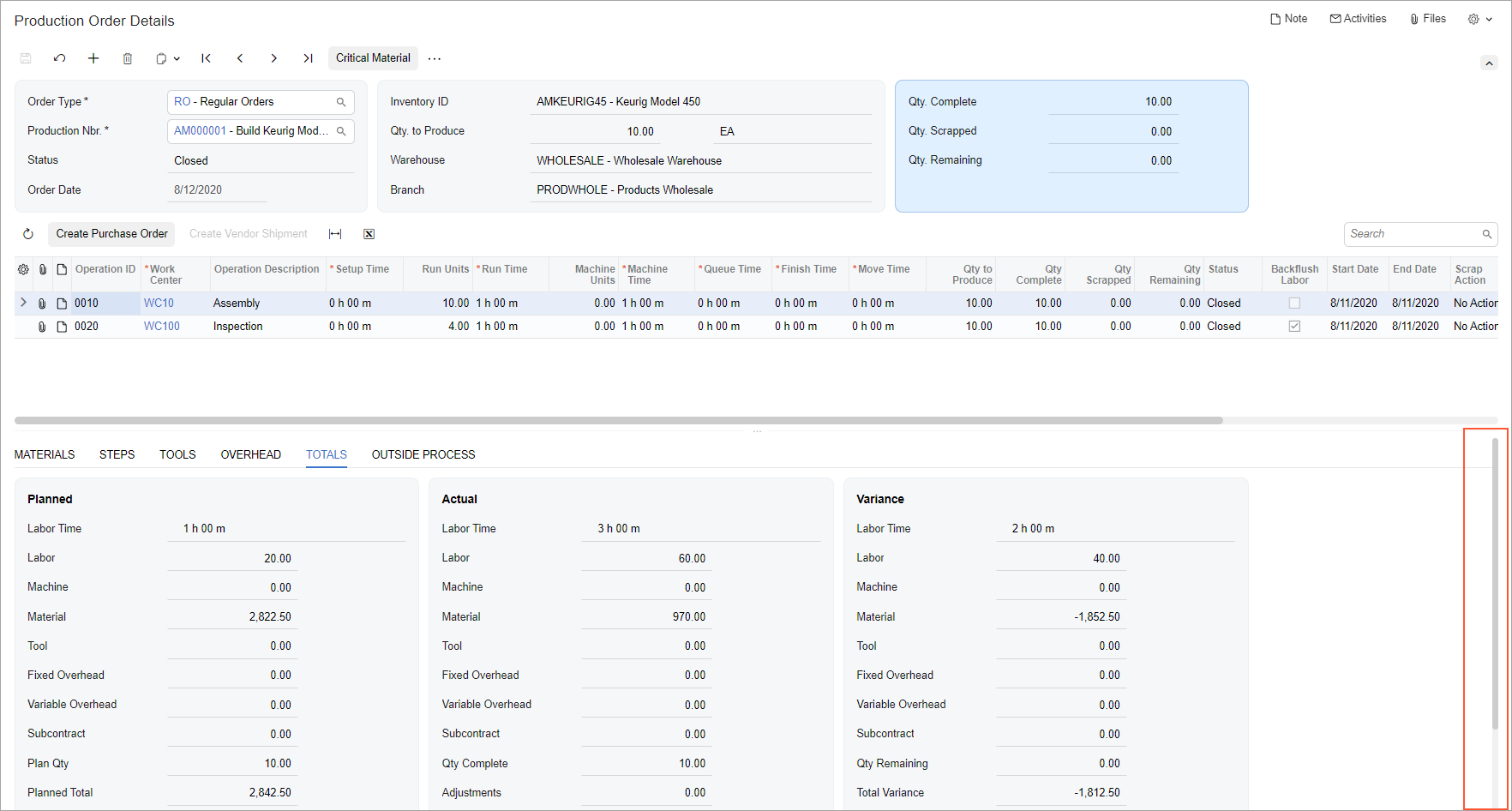Open the settings gear dropdown
This screenshot has width=1512, height=811.
coord(1480,19)
